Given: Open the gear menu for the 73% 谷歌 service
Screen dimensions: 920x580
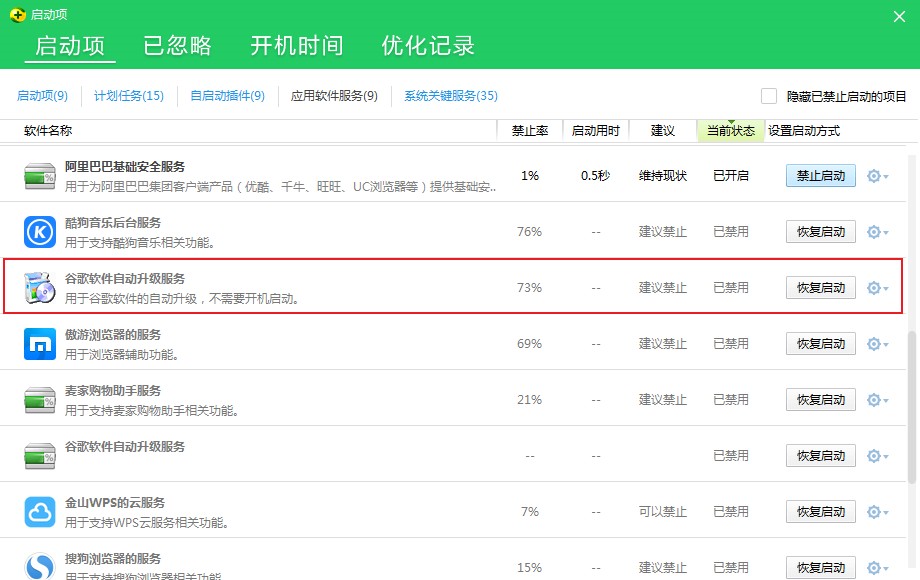Looking at the screenshot, I should pyautogui.click(x=878, y=288).
